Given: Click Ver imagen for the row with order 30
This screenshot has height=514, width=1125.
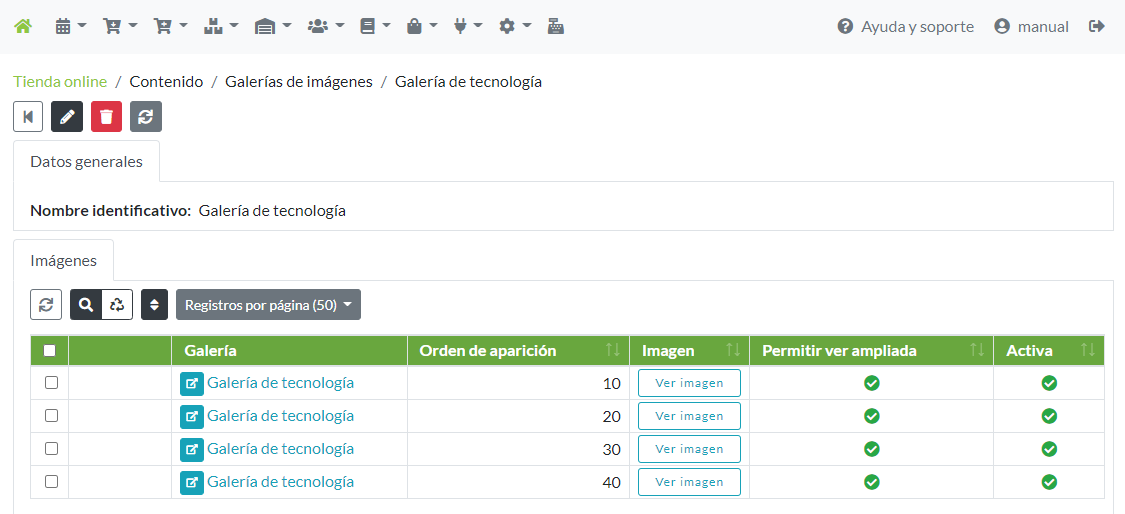Looking at the screenshot, I should (689, 449).
